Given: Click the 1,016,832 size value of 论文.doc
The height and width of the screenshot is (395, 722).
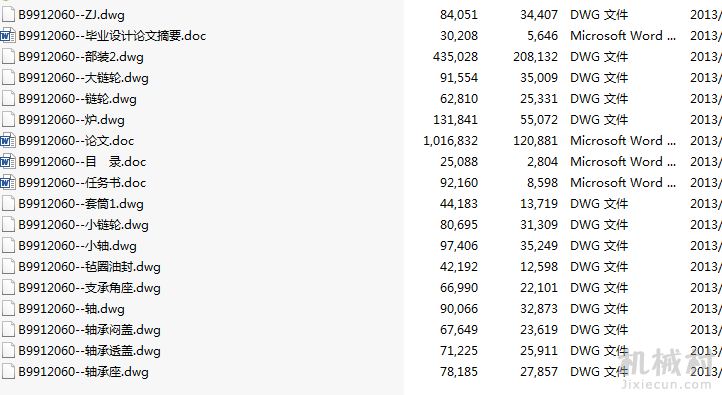Looking at the screenshot, I should point(450,141).
